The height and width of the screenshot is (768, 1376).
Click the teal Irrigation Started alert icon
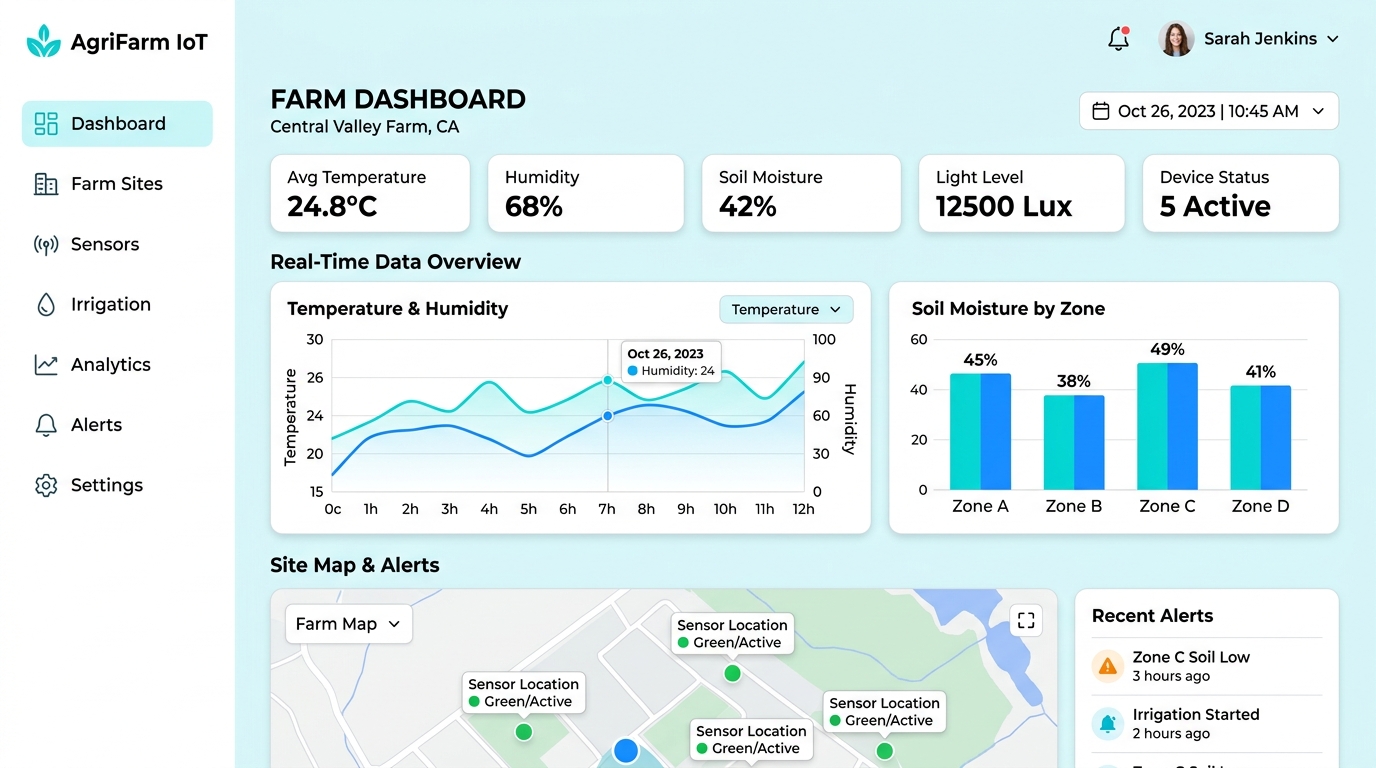click(1107, 724)
